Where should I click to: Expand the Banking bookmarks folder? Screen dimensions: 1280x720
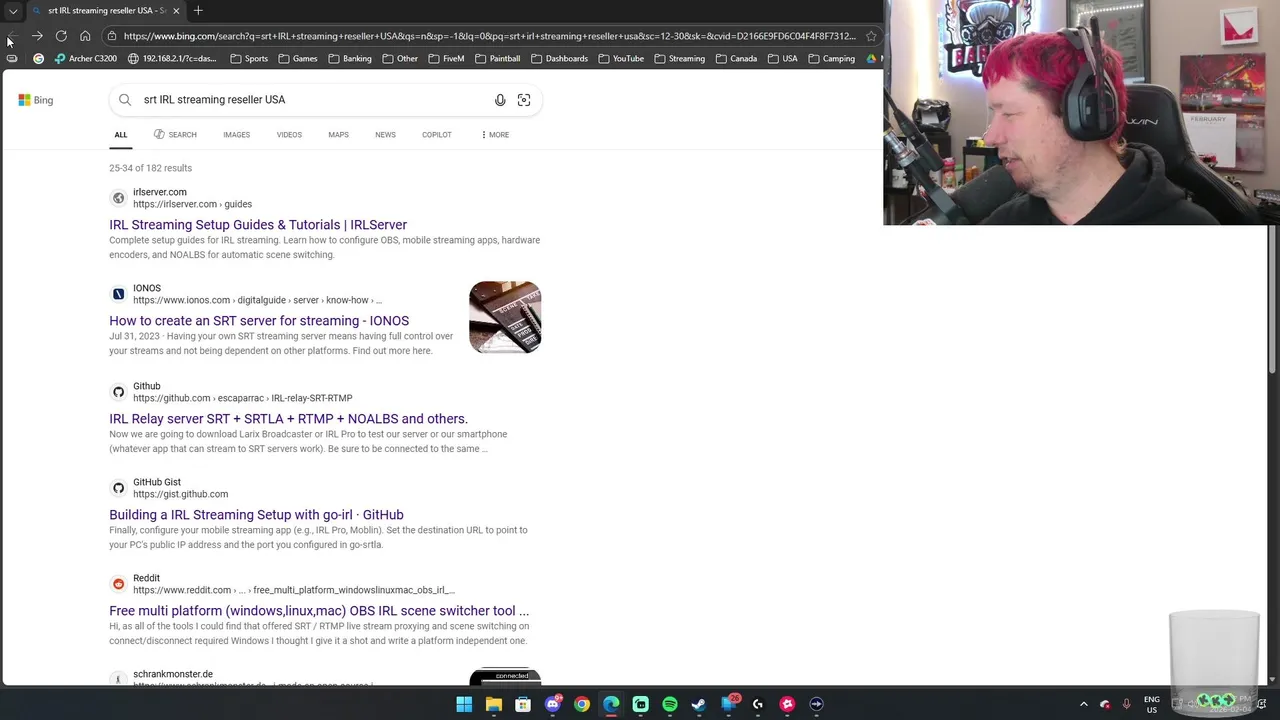click(349, 58)
